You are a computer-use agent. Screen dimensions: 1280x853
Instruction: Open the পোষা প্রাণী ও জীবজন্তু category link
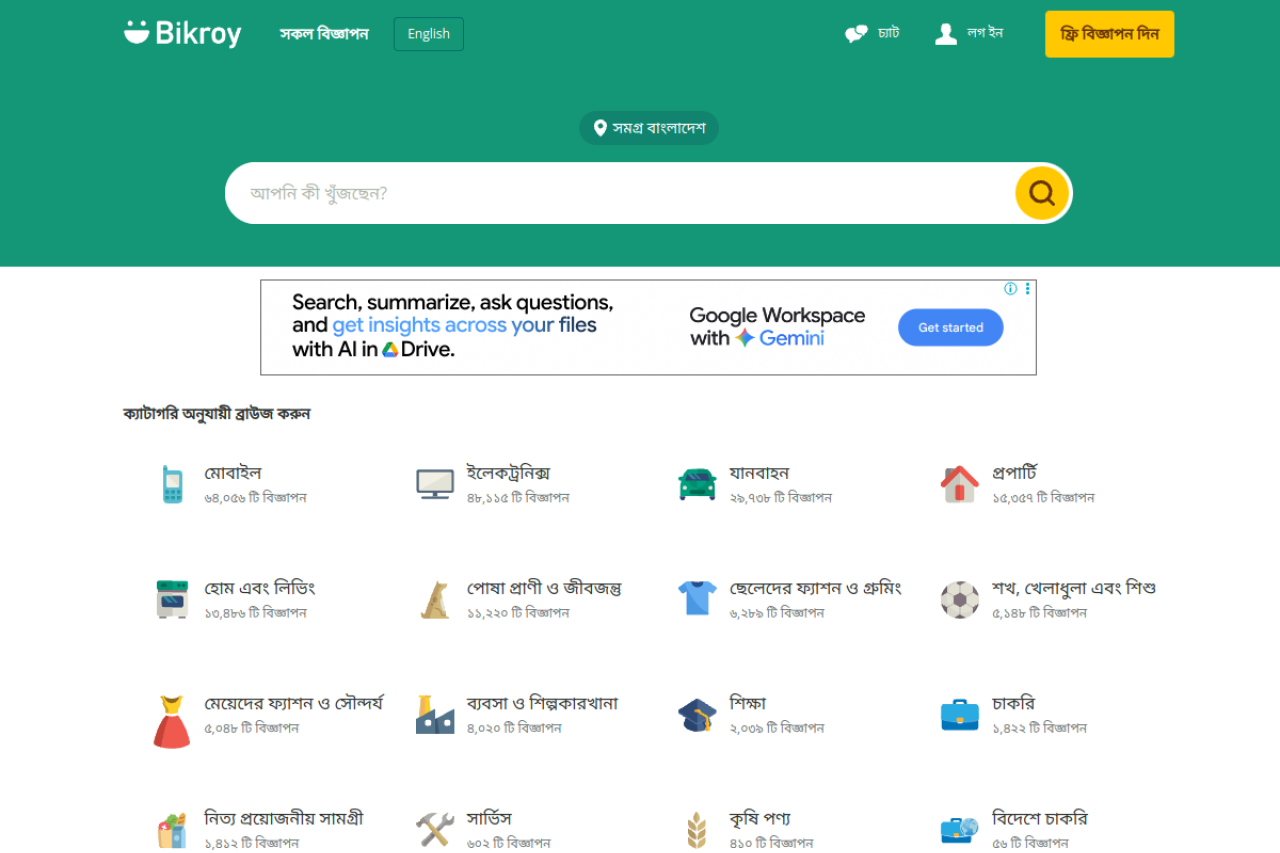click(x=544, y=588)
